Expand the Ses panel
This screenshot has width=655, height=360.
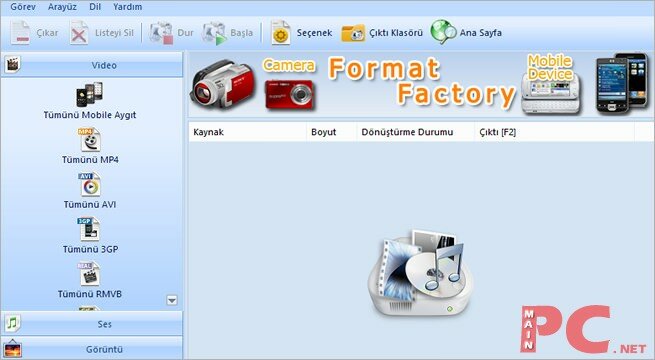tap(92, 324)
